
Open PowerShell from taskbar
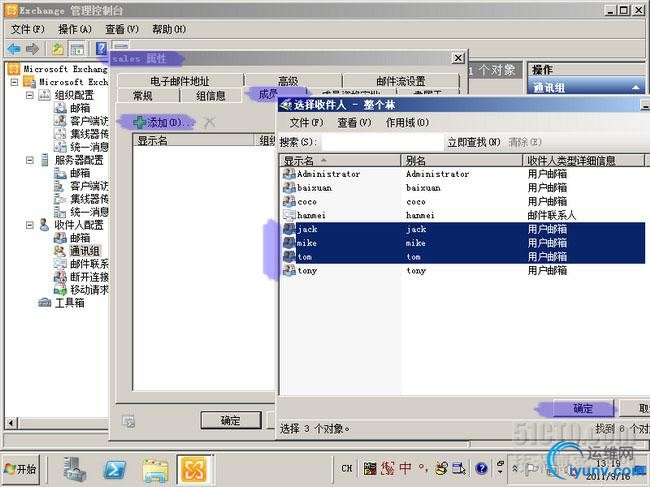click(x=114, y=470)
